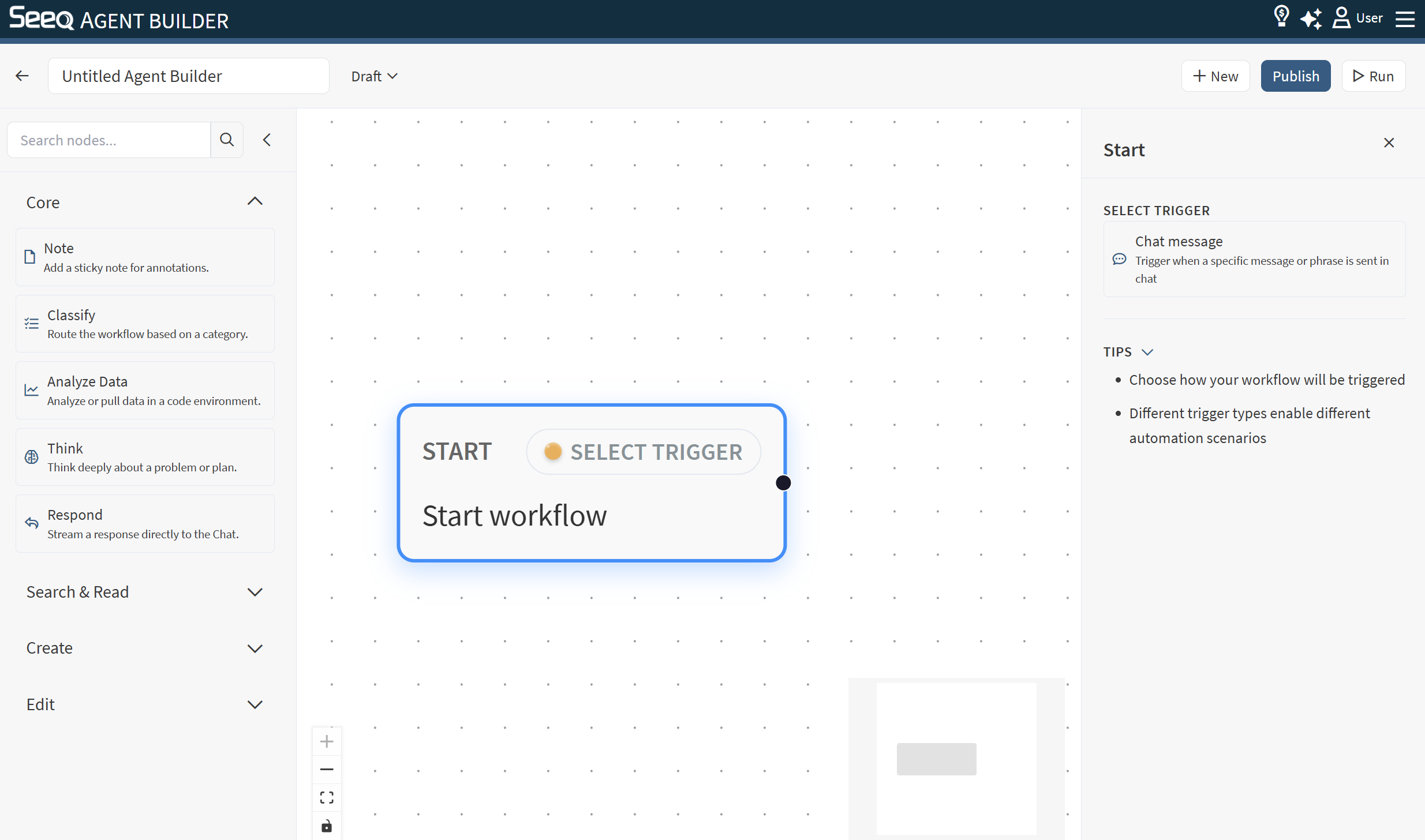1425x840 pixels.
Task: Collapse the node sidebar panel
Action: pyautogui.click(x=267, y=140)
